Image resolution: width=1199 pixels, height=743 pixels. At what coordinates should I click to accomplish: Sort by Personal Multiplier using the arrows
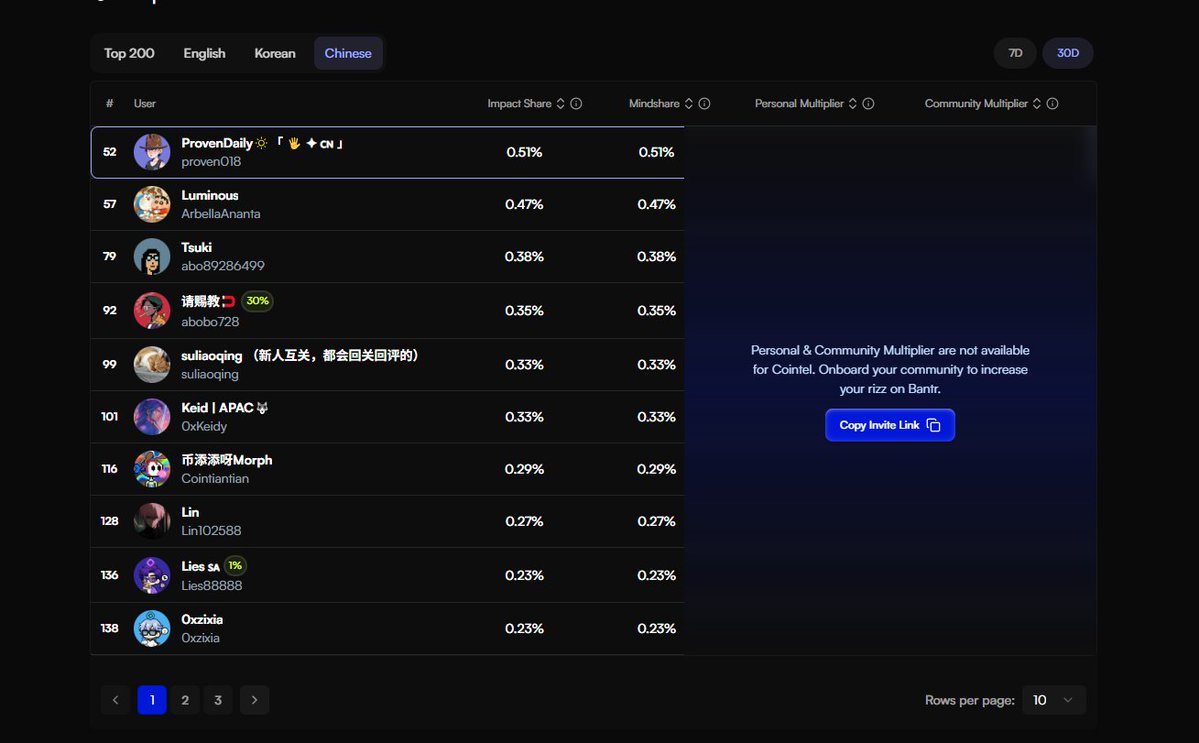(853, 104)
